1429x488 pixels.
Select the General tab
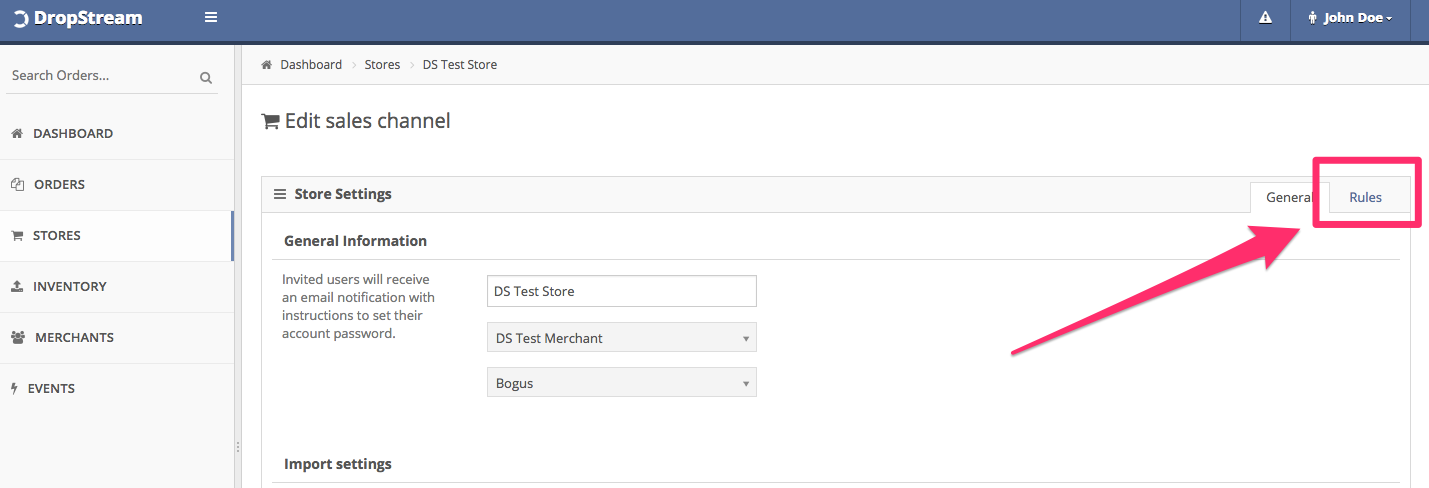(x=1290, y=197)
